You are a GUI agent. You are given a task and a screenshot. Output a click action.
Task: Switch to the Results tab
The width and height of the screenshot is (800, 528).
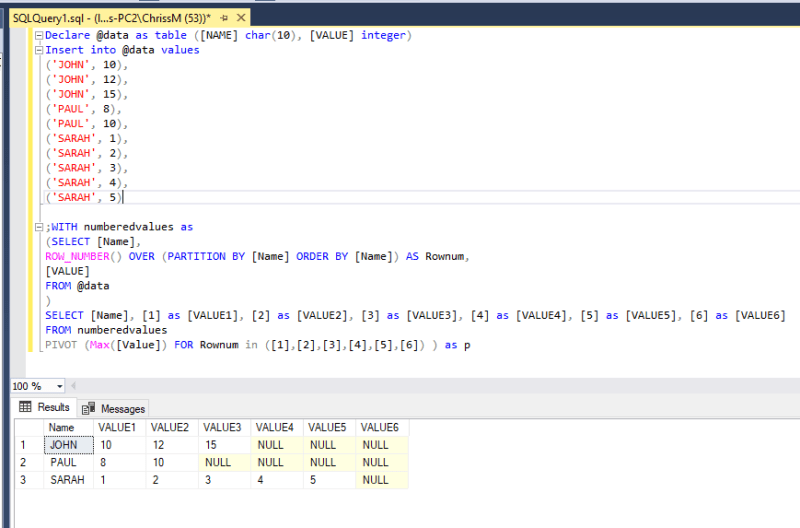pyautogui.click(x=44, y=407)
